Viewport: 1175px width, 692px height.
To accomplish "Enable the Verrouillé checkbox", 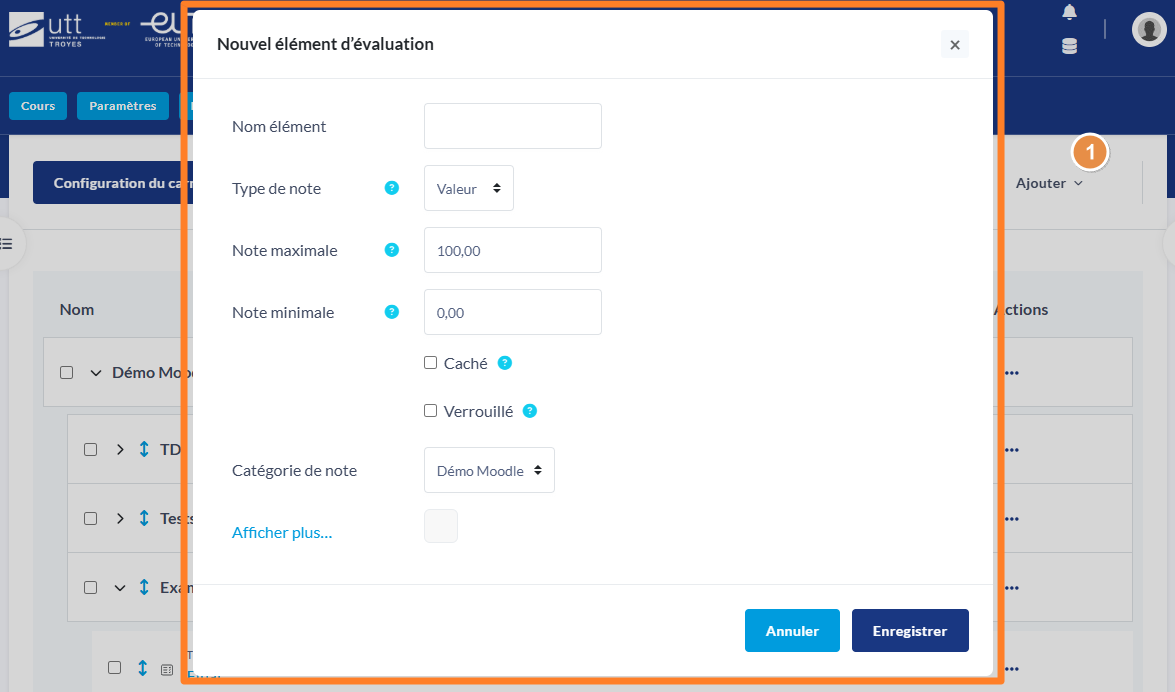I will pos(430,411).
